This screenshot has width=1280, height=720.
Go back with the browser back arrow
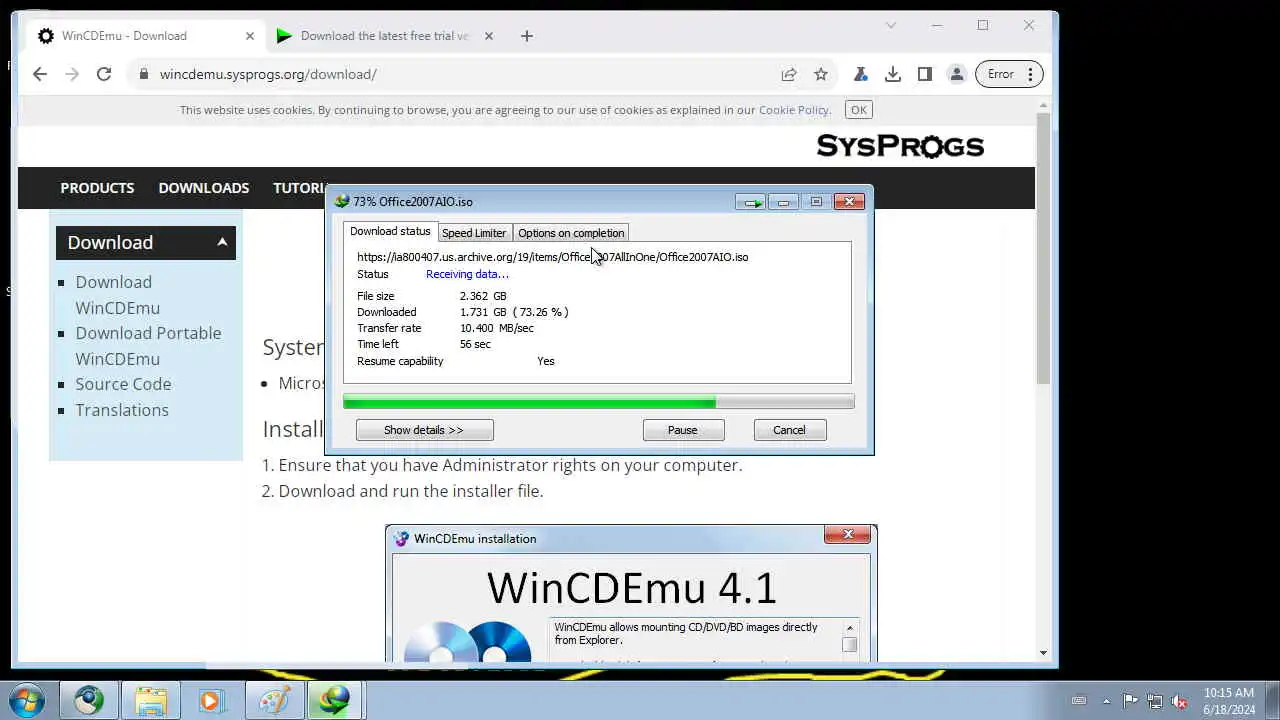pos(40,74)
